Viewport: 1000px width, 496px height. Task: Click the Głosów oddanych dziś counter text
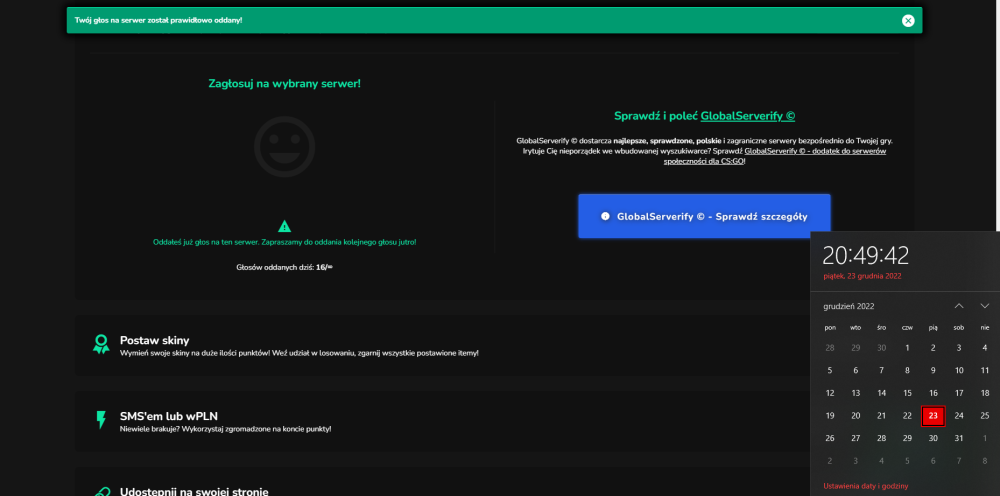tap(284, 267)
